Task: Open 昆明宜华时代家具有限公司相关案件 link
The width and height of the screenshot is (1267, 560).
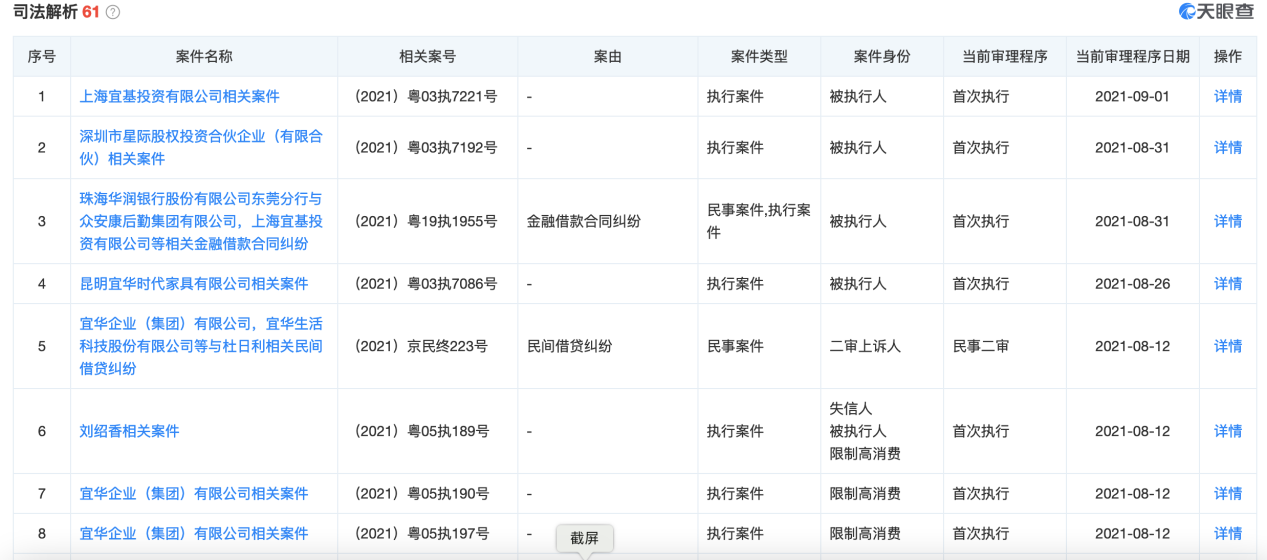Action: click(x=194, y=284)
